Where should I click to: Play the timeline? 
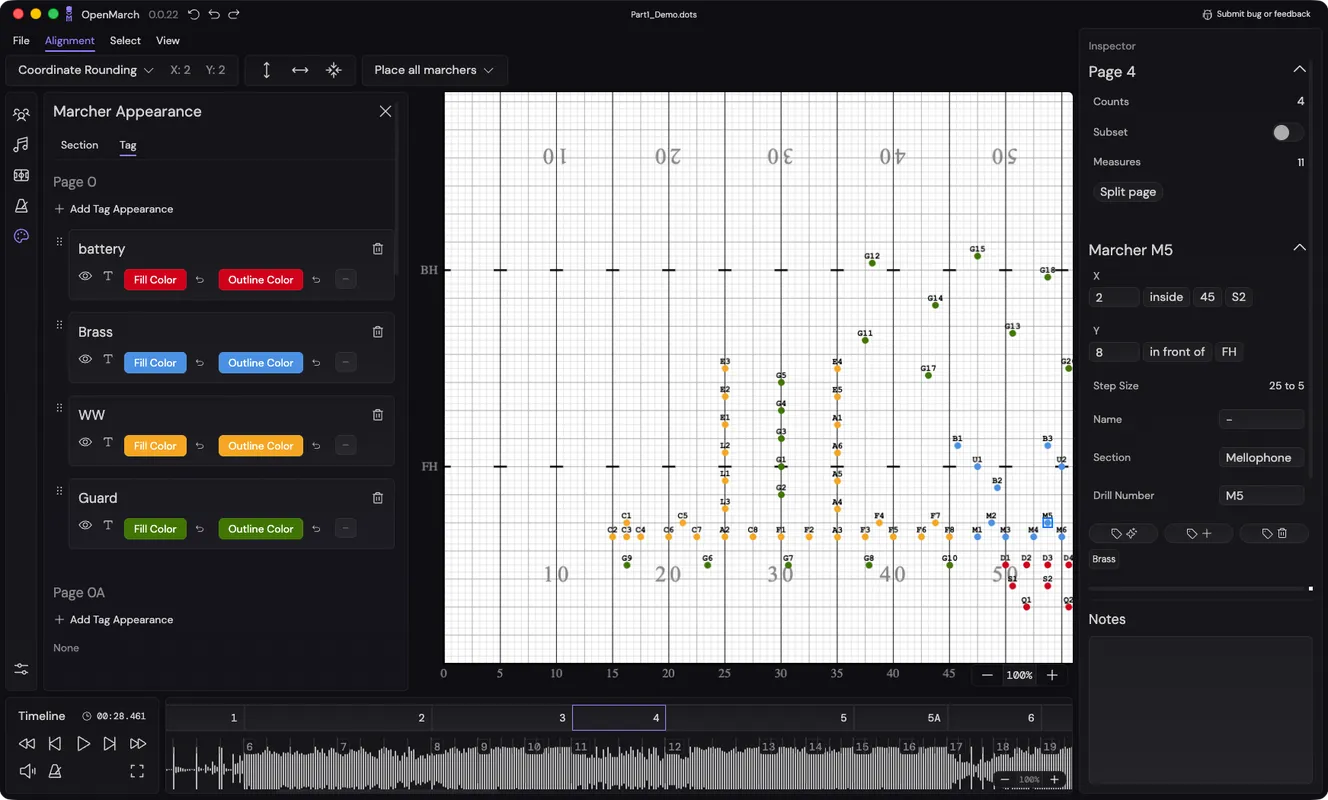[x=83, y=743]
